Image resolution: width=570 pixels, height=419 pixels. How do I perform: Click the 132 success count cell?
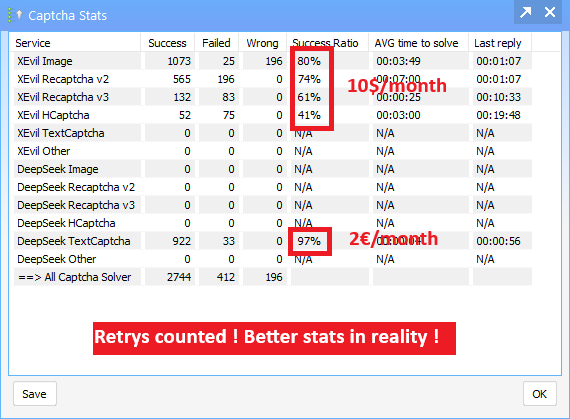coord(170,97)
